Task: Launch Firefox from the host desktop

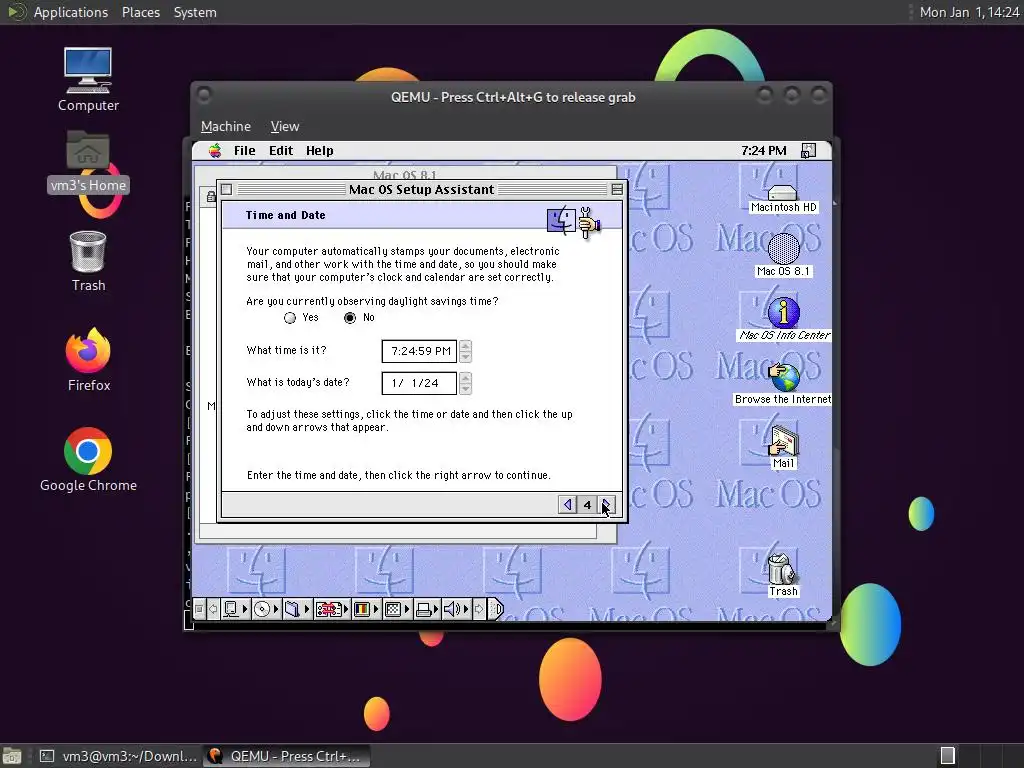Action: [88, 360]
